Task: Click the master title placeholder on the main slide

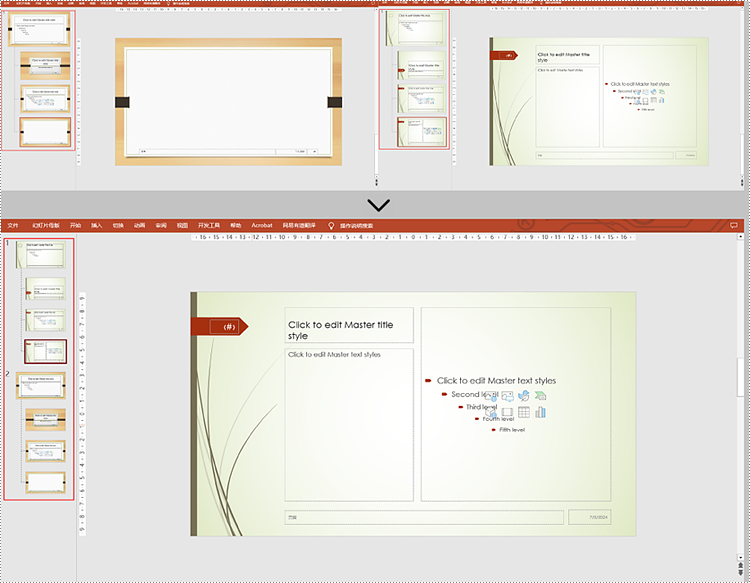Action: tap(349, 325)
